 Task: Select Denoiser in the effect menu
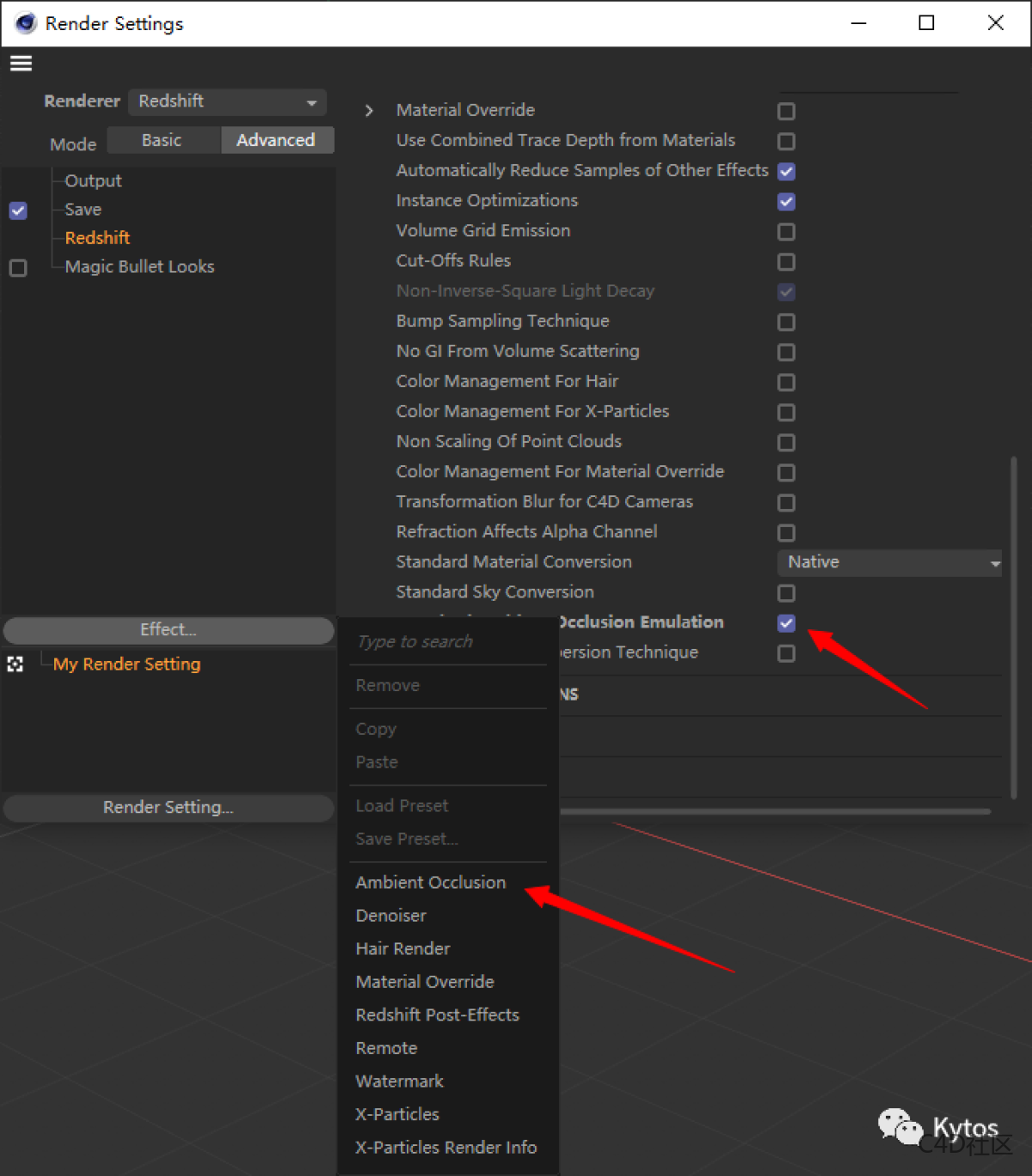point(390,916)
